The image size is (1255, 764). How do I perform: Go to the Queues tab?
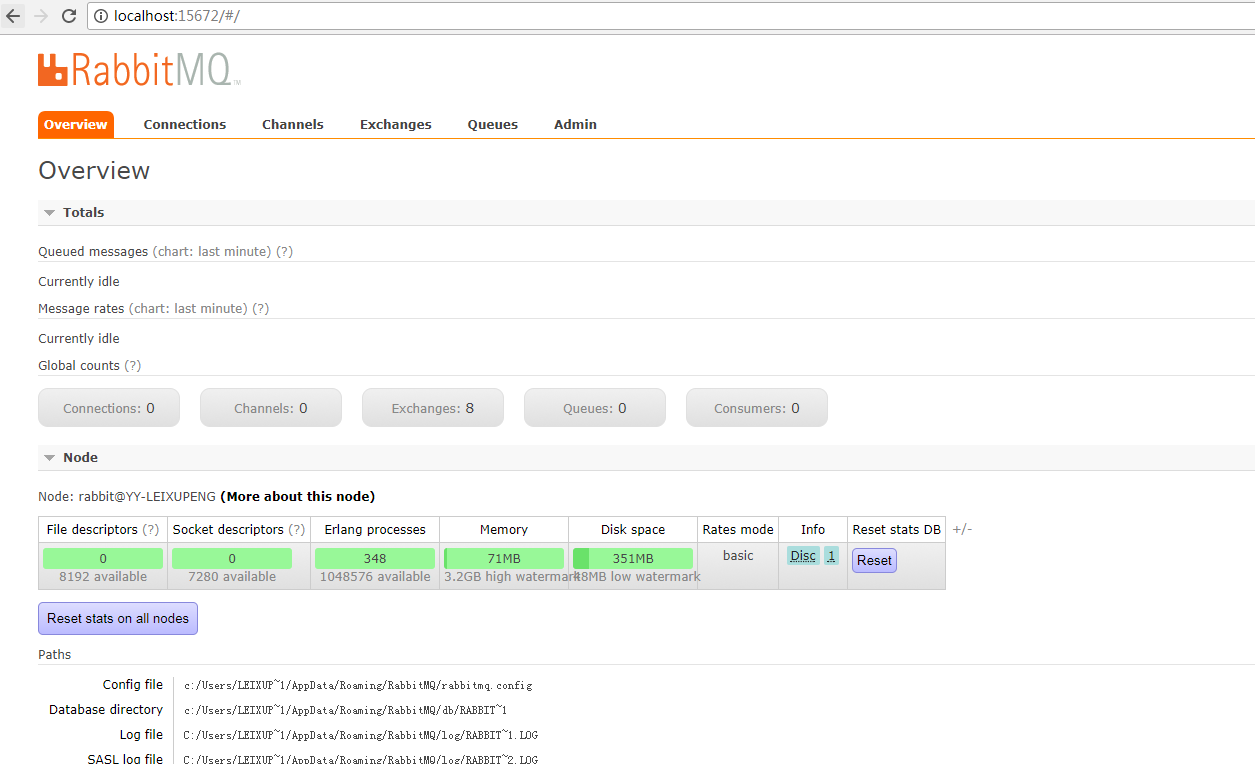coord(493,125)
